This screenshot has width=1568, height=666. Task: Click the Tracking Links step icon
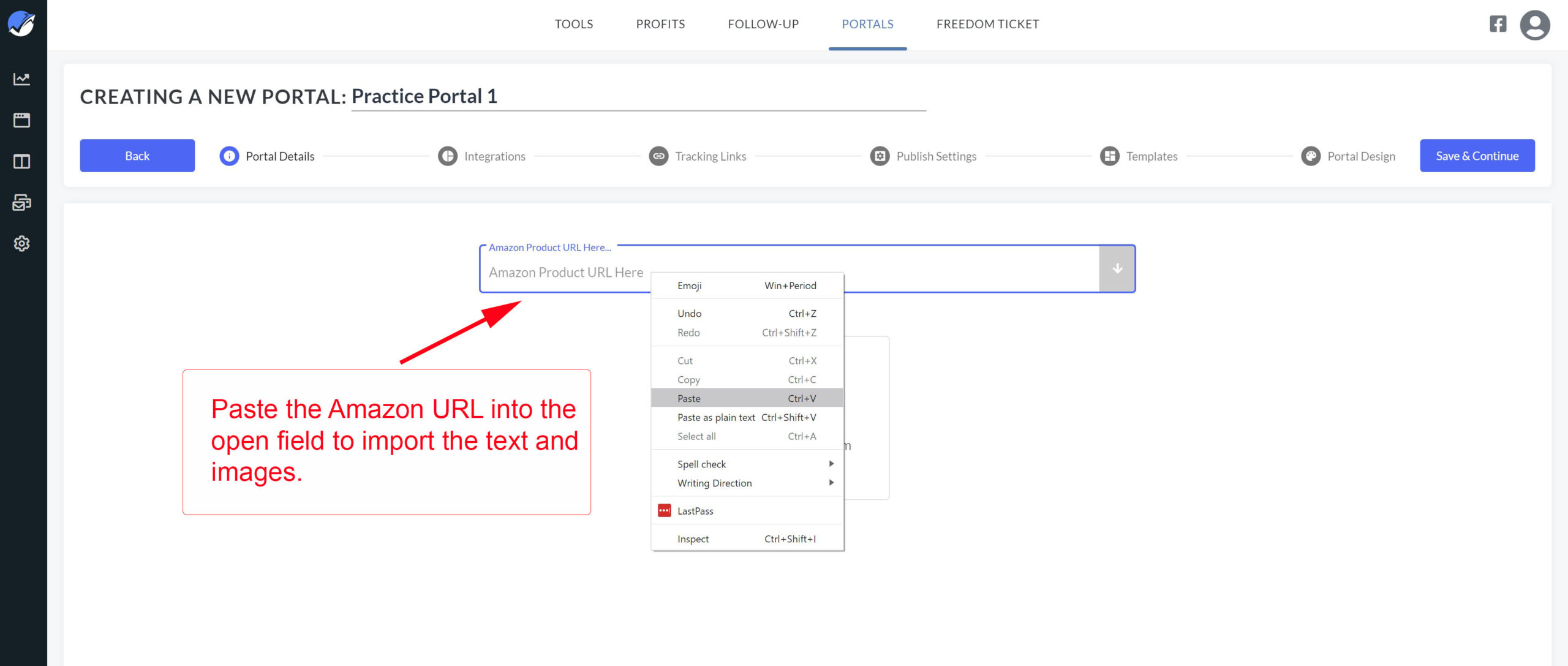click(658, 156)
